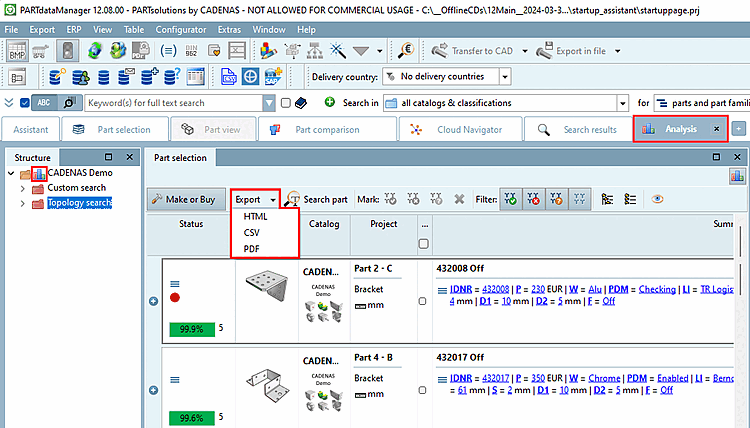Click the Make or Buy button
The image size is (750, 428).
(186, 199)
